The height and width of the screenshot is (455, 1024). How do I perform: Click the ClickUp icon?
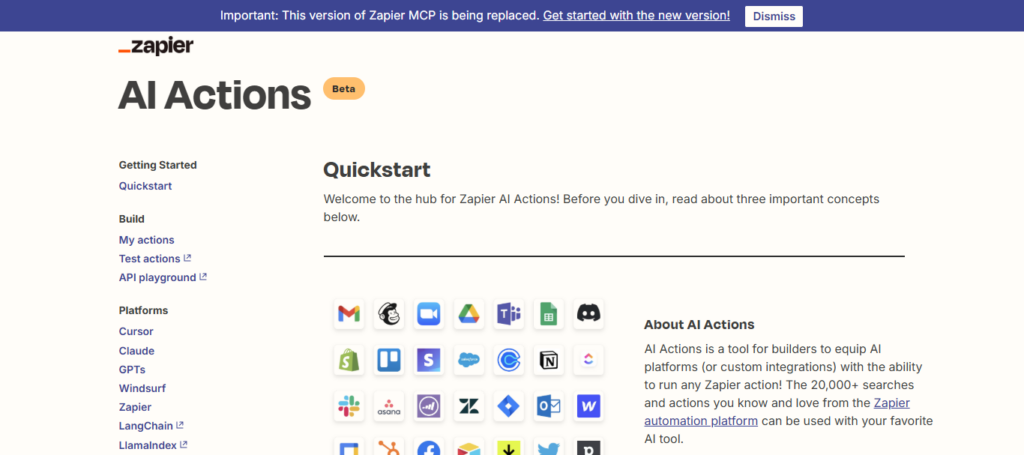point(588,360)
